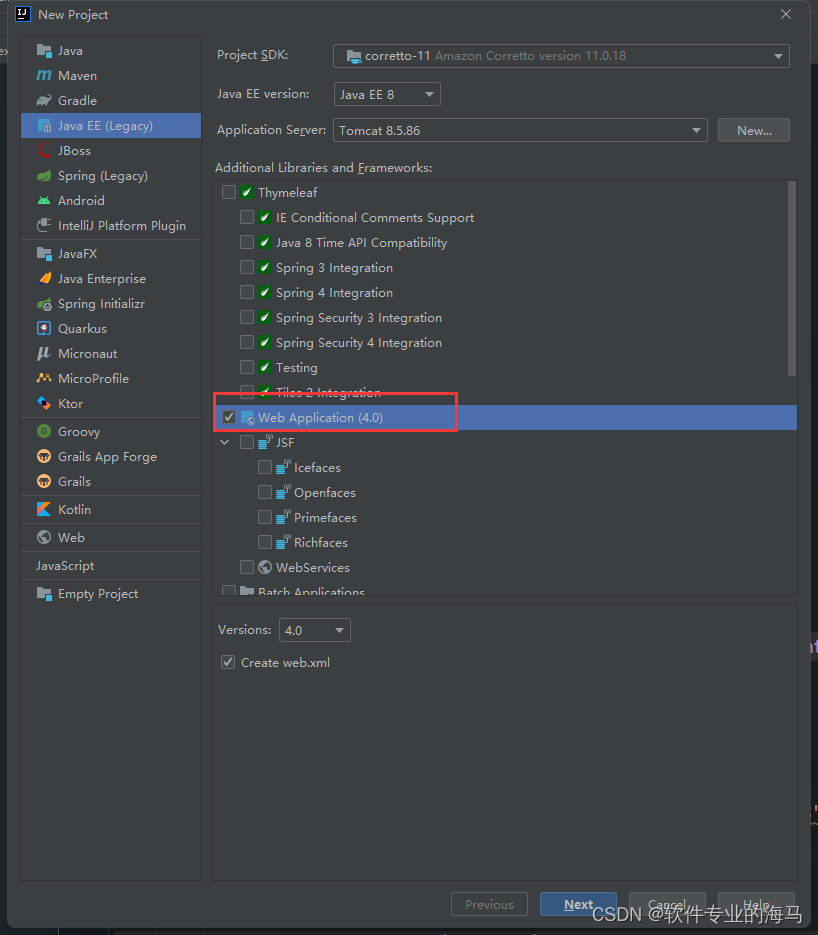This screenshot has height=935, width=818.
Task: Click the Cancel button
Action: point(667,905)
